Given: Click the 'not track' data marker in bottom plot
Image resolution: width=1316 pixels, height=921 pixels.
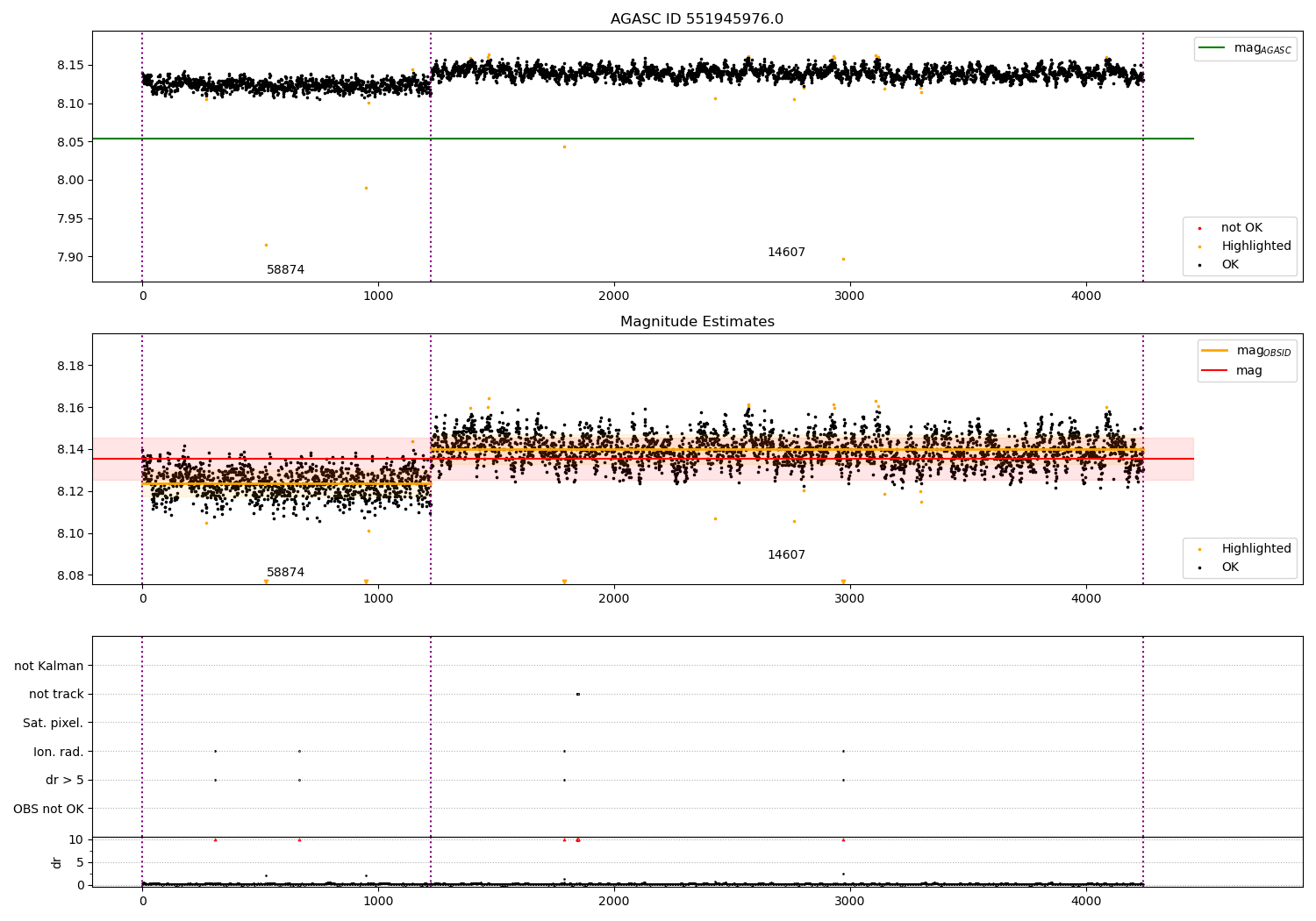Looking at the screenshot, I should click(577, 694).
